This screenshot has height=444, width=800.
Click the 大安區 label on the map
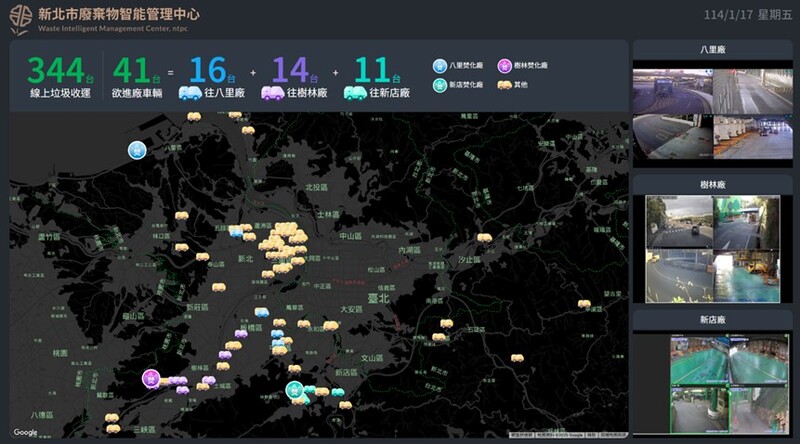point(351,309)
